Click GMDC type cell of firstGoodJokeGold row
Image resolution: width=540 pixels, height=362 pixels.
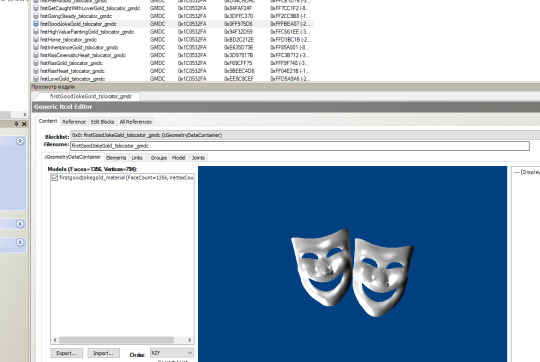(x=157, y=24)
